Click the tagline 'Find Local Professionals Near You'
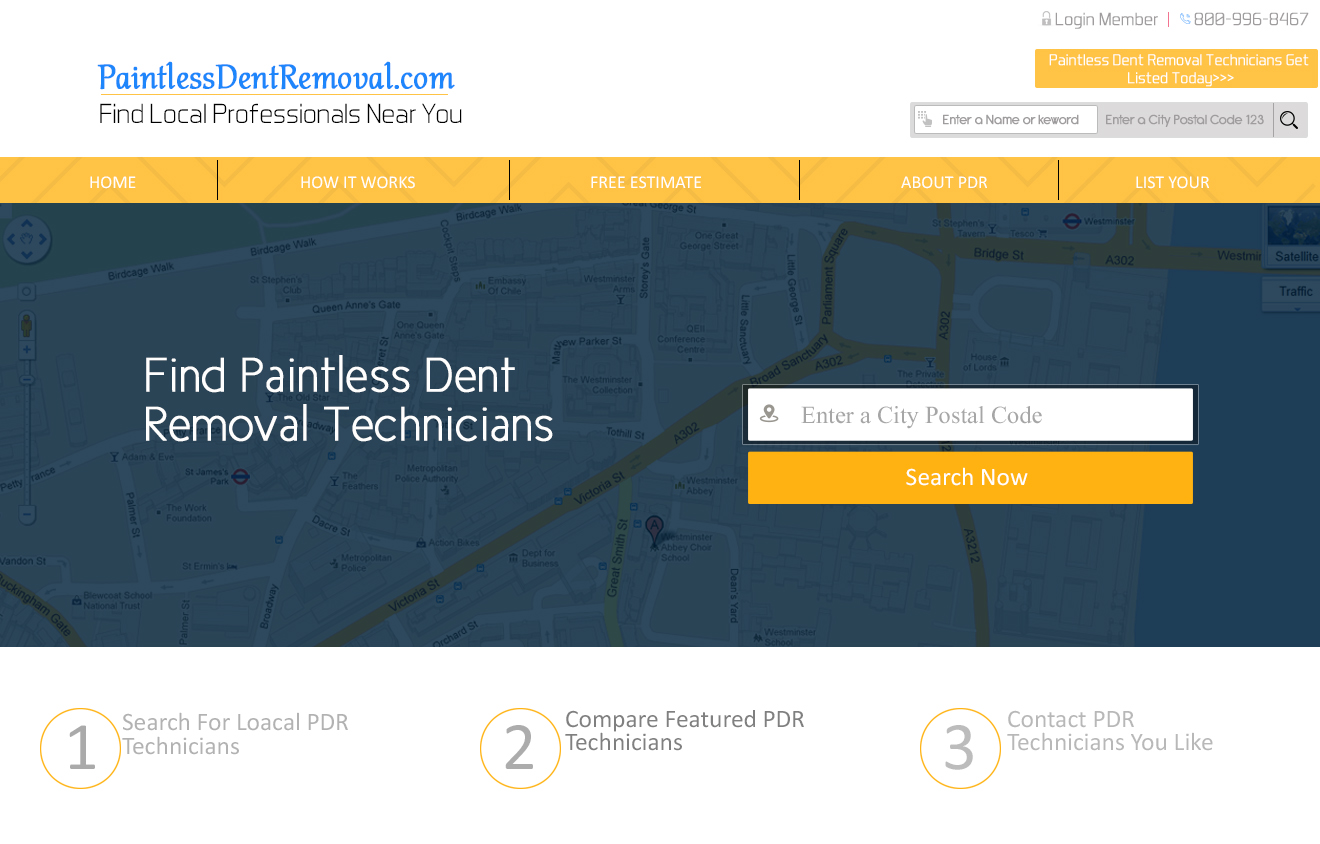1320x844 pixels. pos(280,114)
